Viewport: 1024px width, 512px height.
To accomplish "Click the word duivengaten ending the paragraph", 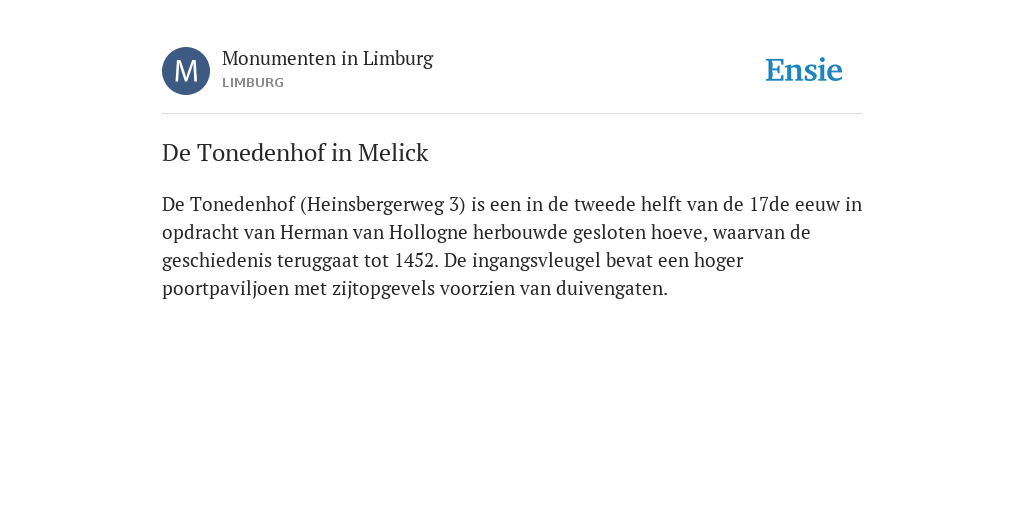I will (x=609, y=289).
